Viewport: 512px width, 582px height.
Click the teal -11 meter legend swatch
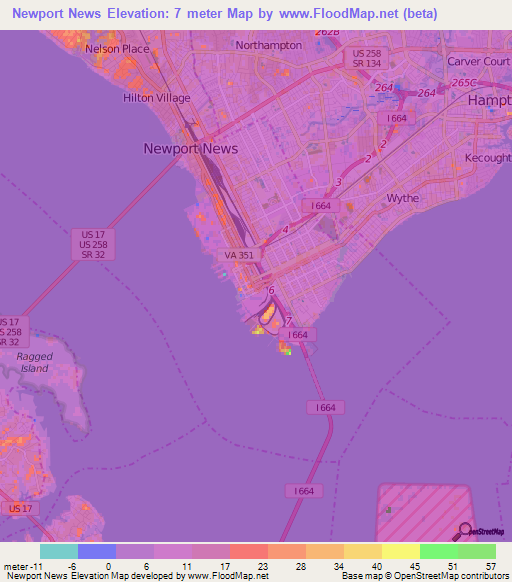pos(59,551)
